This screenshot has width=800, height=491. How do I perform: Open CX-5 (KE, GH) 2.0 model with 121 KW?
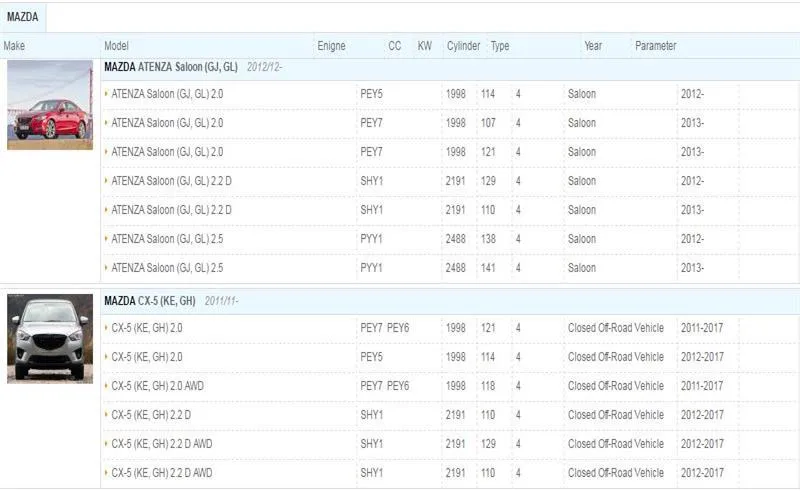[146, 328]
